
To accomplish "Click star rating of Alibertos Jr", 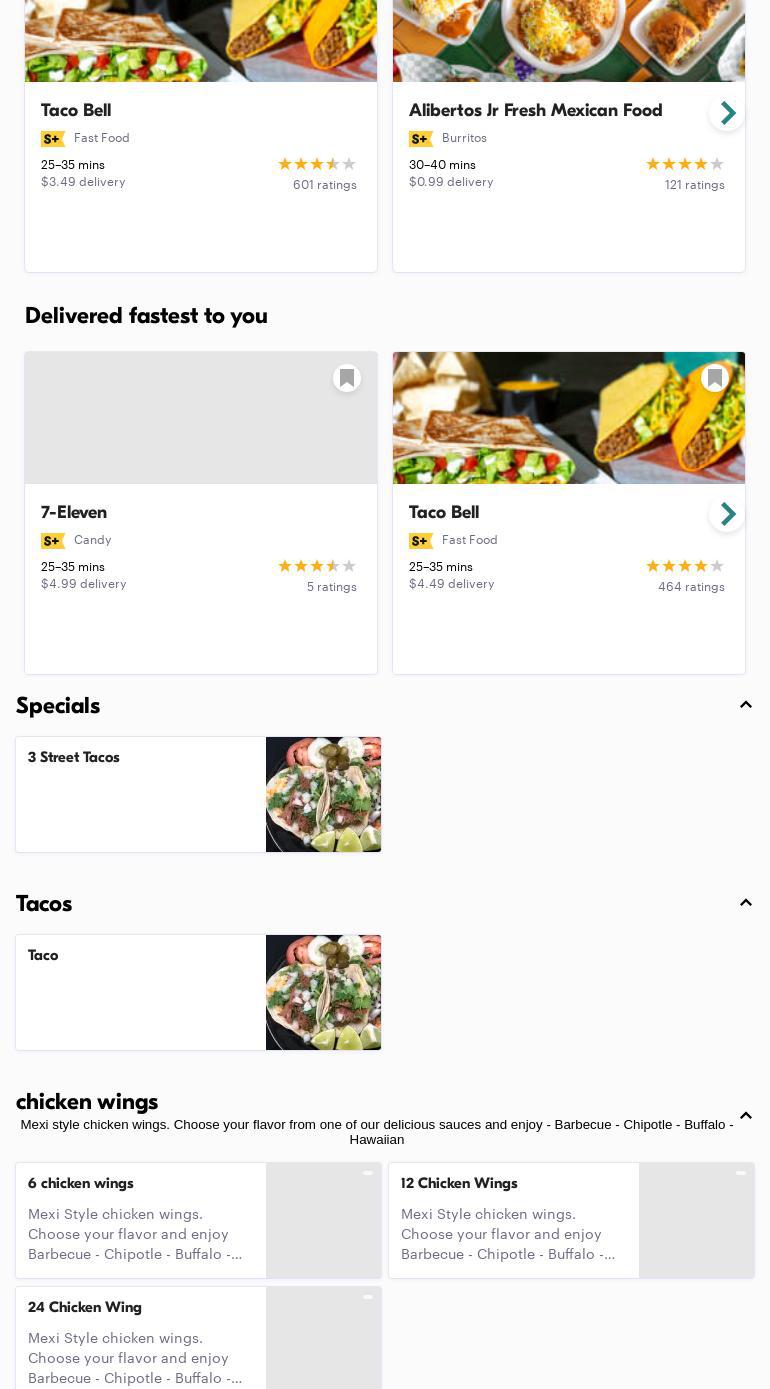I will [x=685, y=164].
